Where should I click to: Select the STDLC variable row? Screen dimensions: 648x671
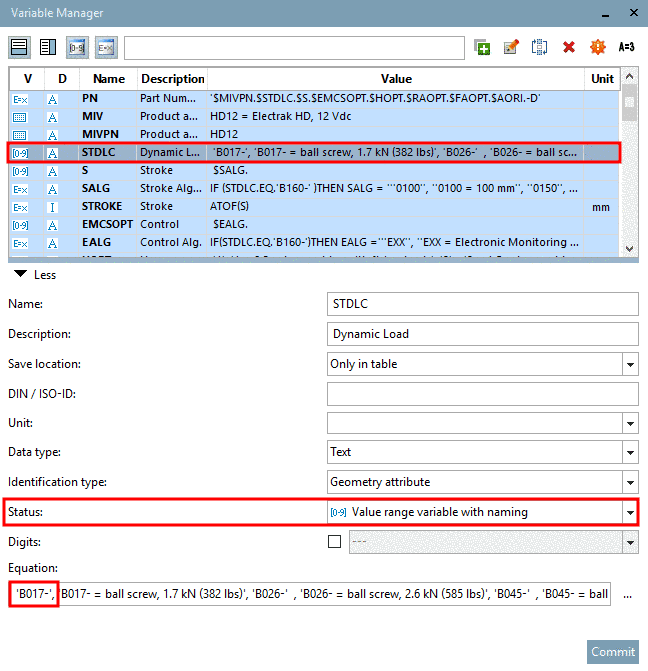coord(314,153)
